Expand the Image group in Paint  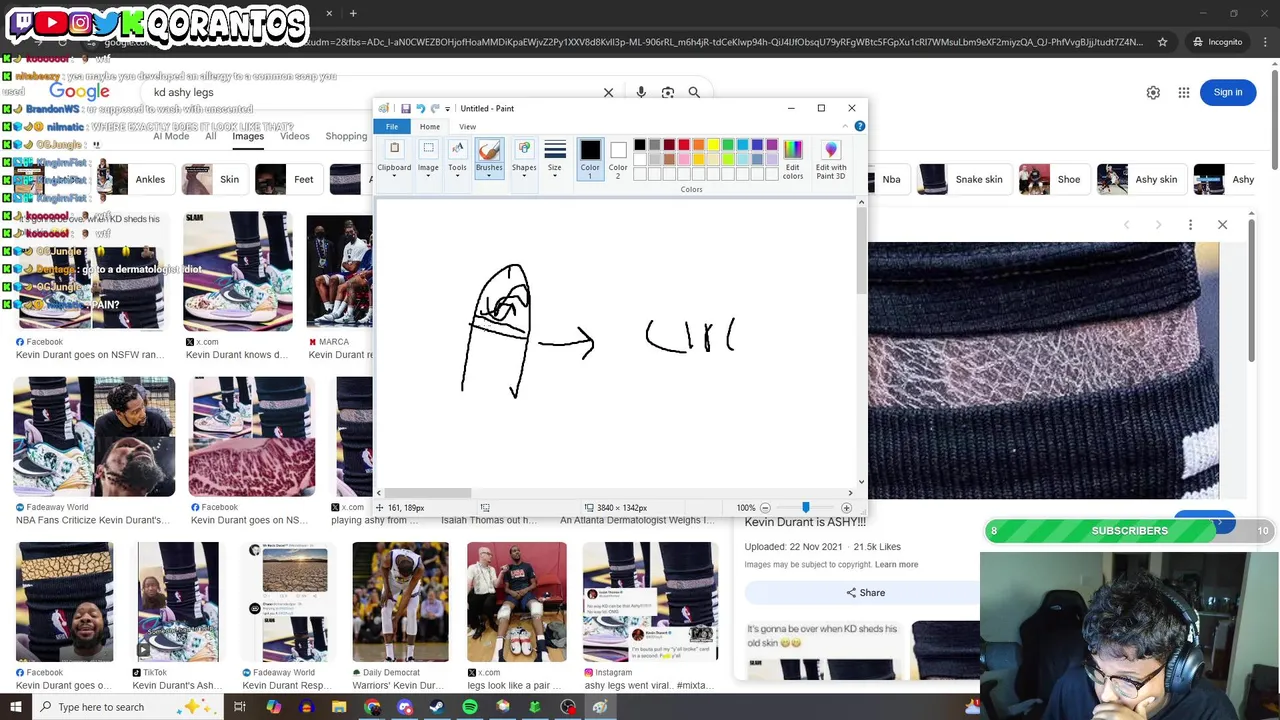pyautogui.click(x=428, y=159)
